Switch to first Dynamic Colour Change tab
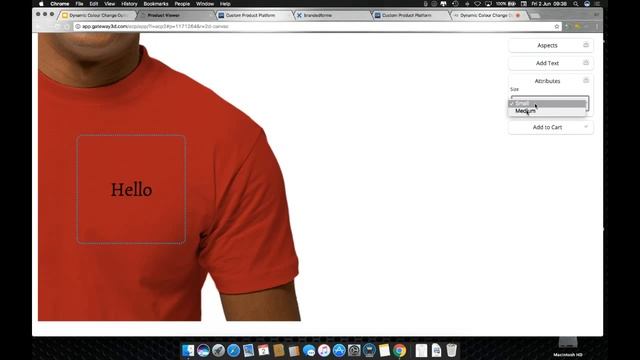Image resolution: width=640 pixels, height=360 pixels. [x=96, y=16]
